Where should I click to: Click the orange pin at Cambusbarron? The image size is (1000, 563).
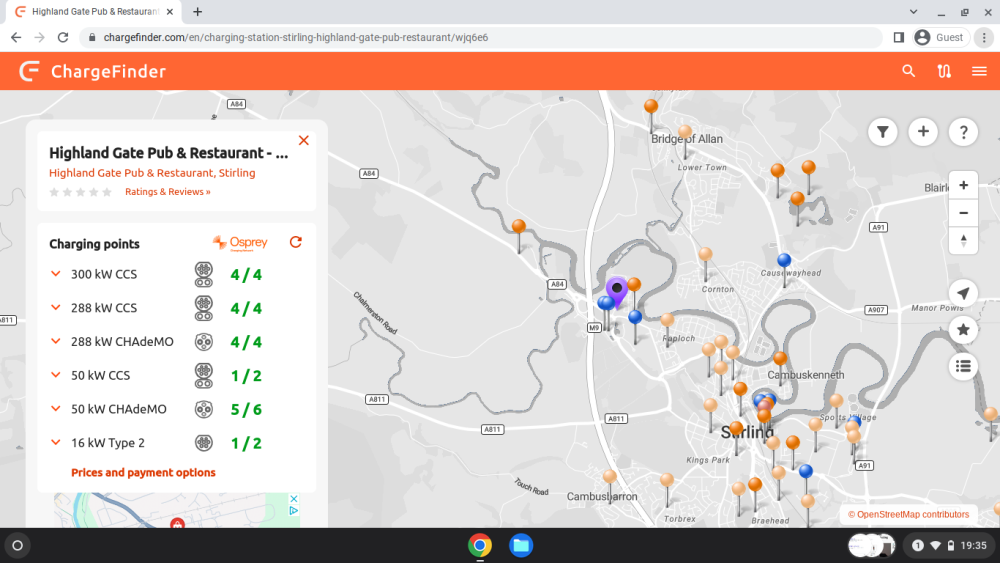click(x=610, y=476)
